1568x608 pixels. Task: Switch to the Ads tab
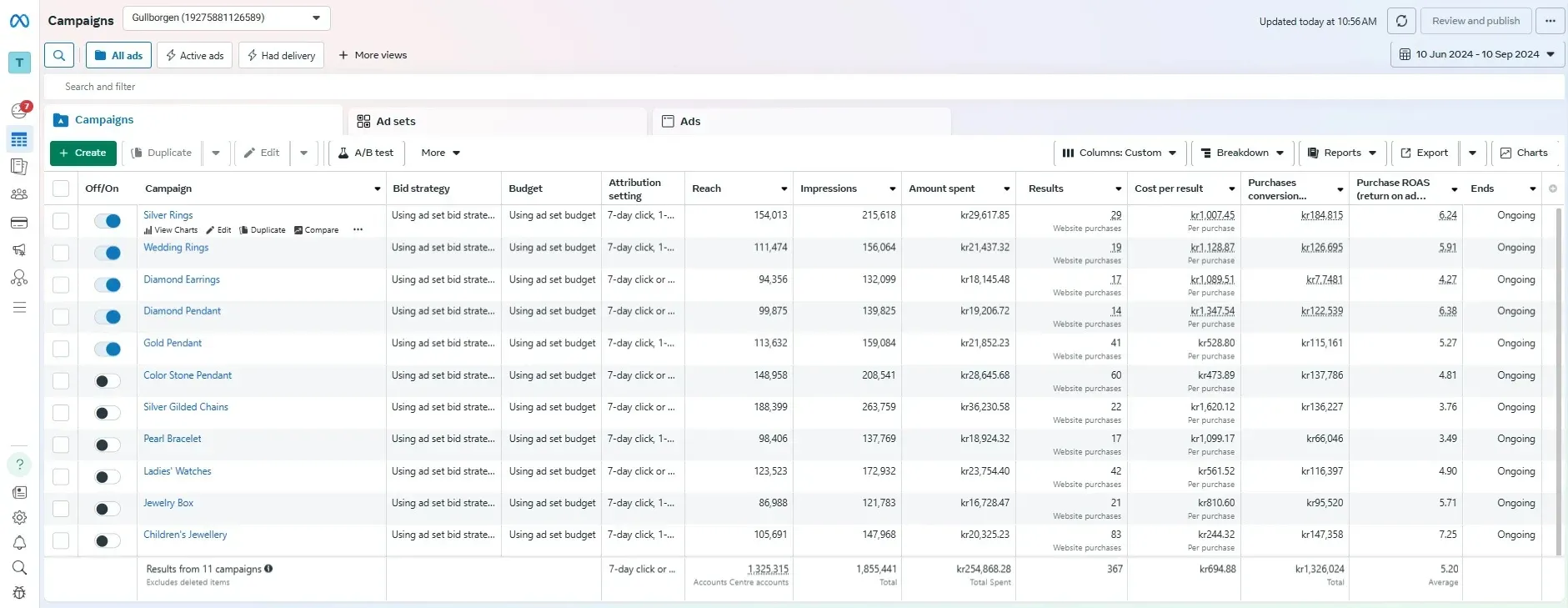pos(802,121)
